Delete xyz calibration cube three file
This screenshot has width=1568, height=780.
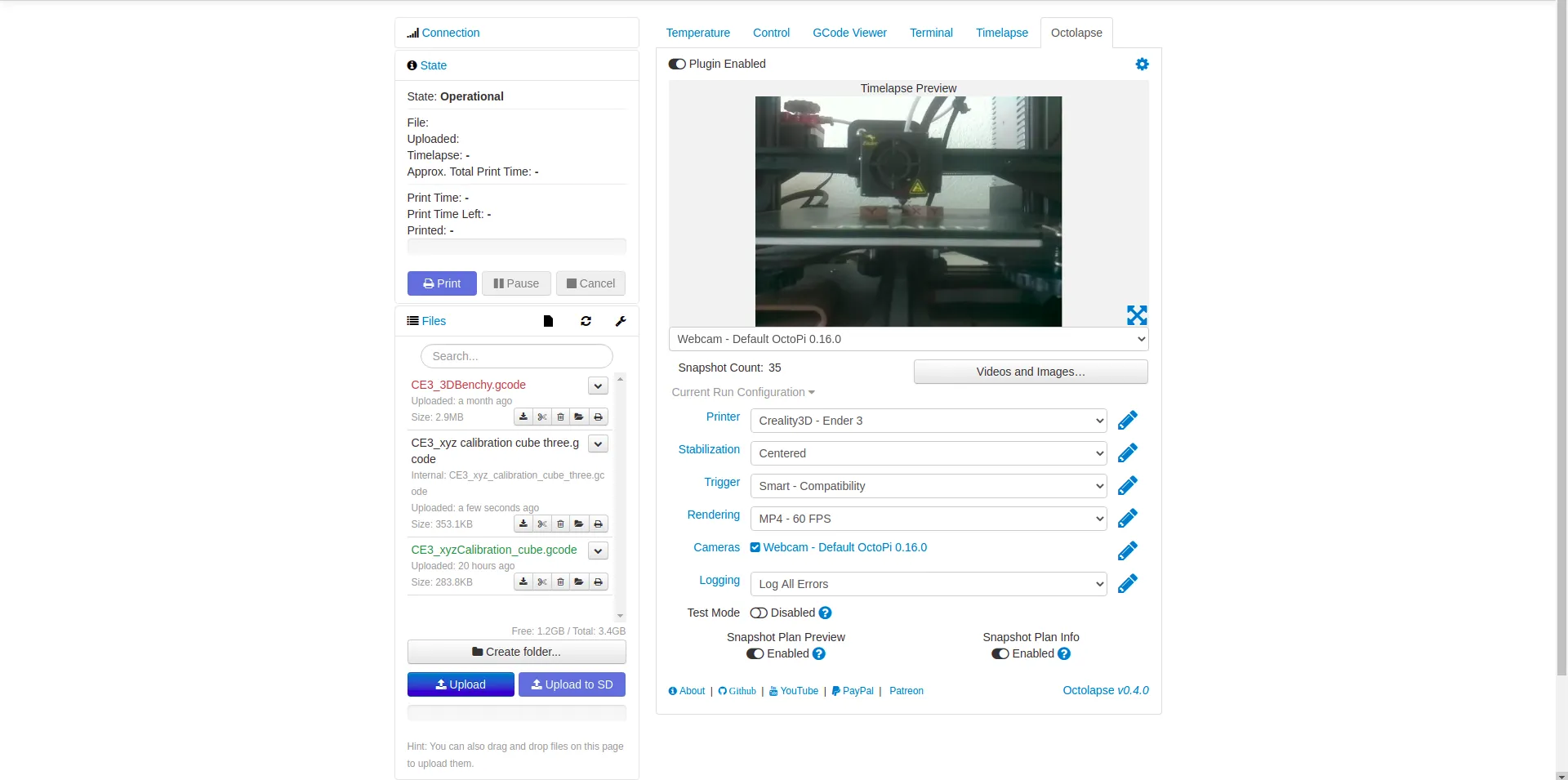pos(560,524)
